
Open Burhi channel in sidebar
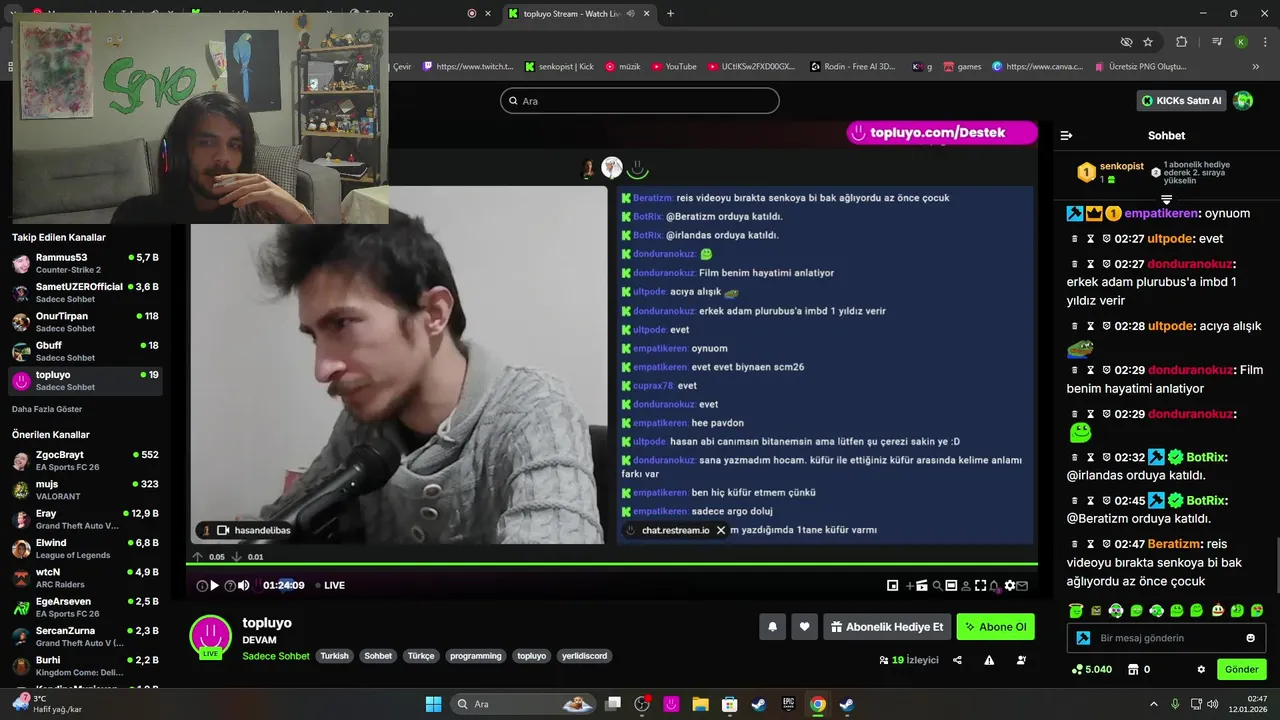point(86,666)
